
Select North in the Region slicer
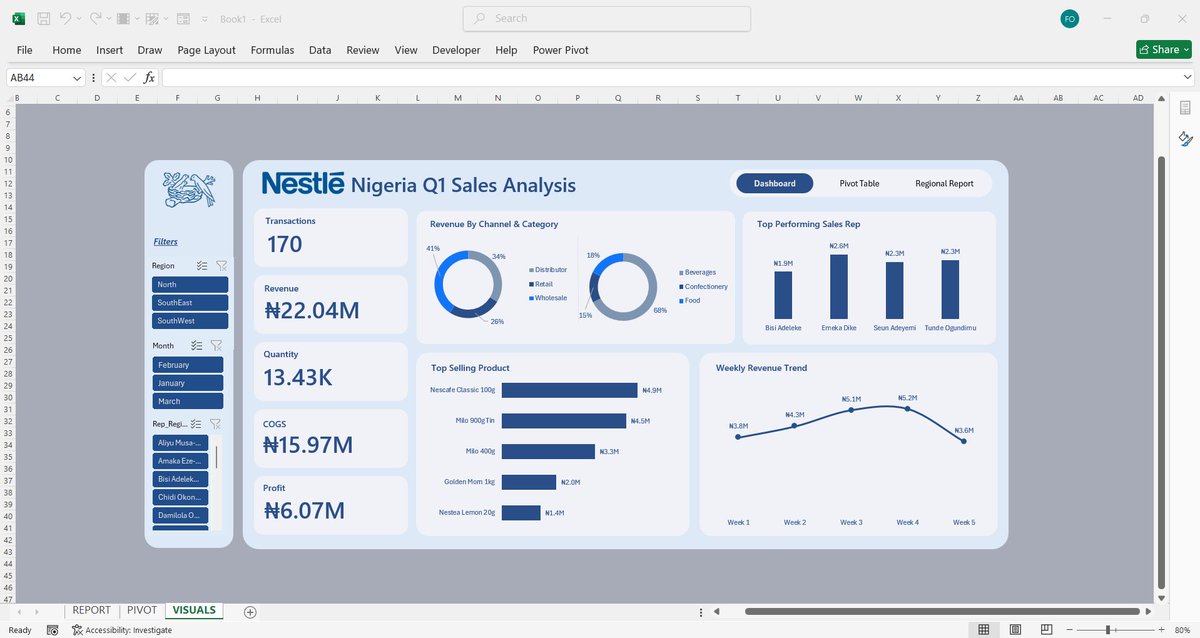pyautogui.click(x=190, y=285)
